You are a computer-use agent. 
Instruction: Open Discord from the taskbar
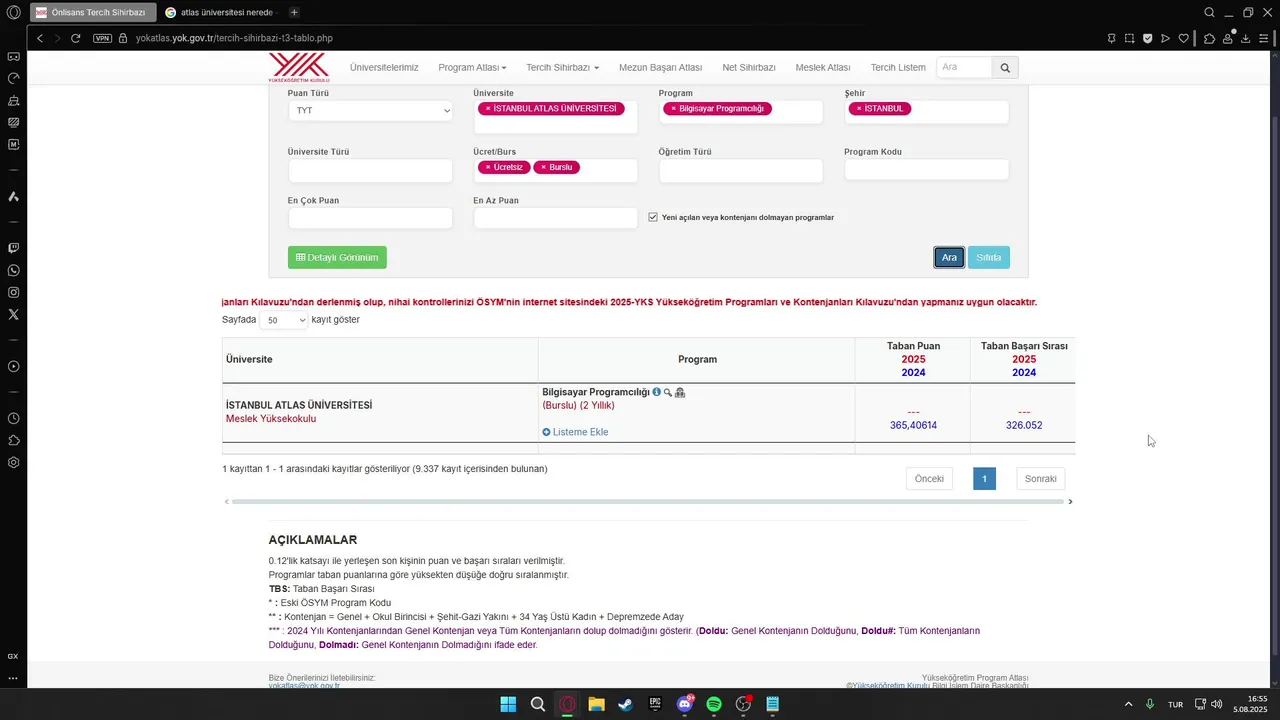click(x=685, y=704)
